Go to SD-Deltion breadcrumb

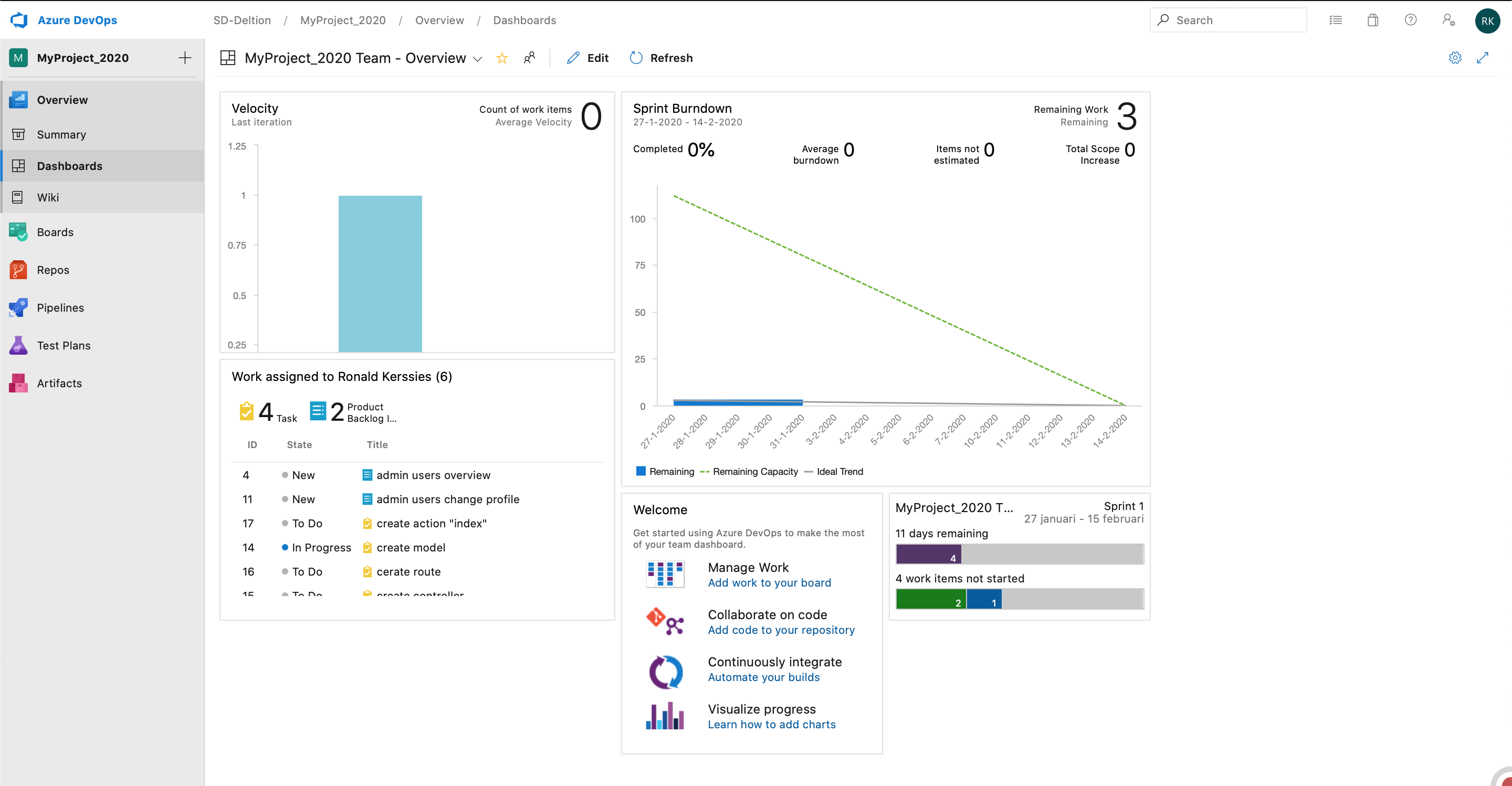(x=242, y=20)
